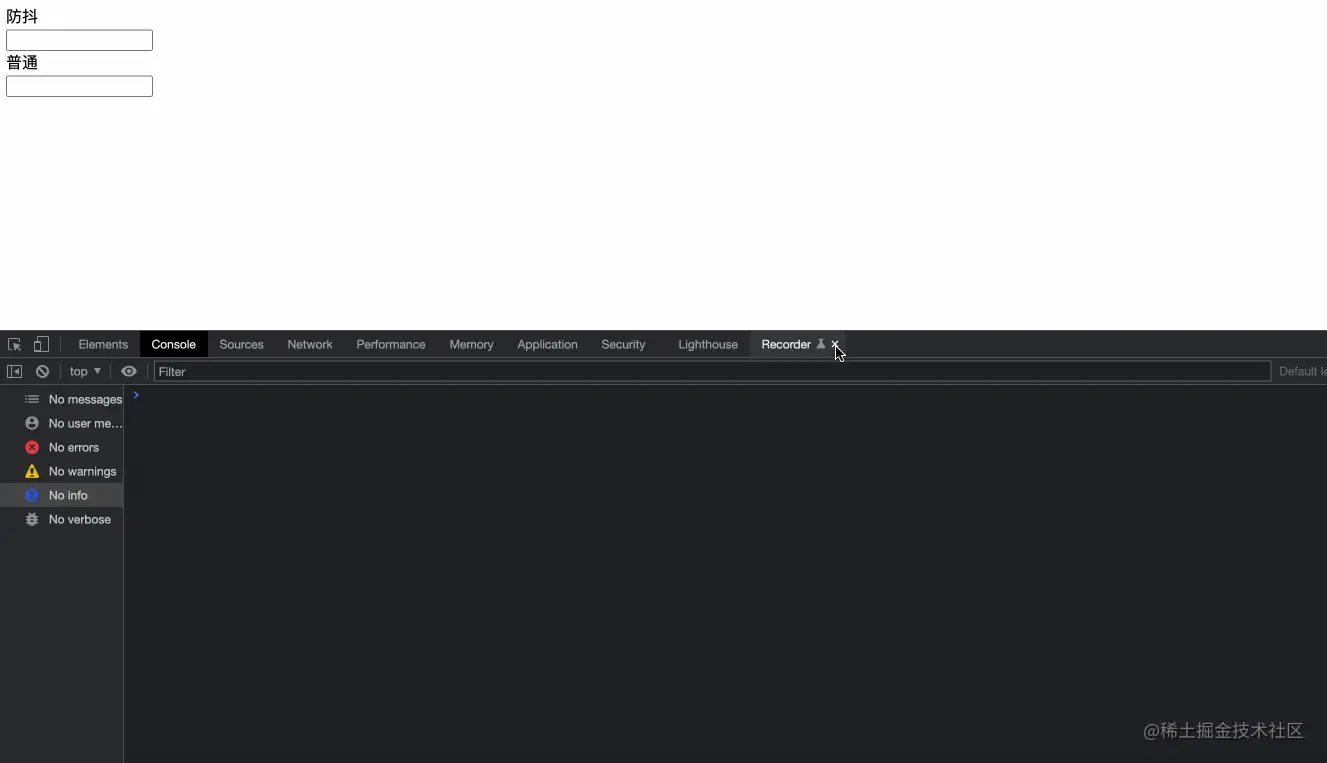Click the console Filter input field
Screen dimensions: 1327x763
pyautogui.click(x=712, y=371)
